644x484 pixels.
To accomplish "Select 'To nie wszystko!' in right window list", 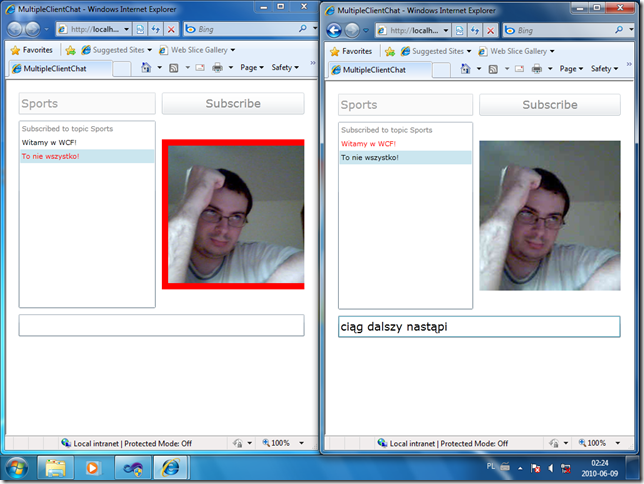I will pyautogui.click(x=405, y=157).
